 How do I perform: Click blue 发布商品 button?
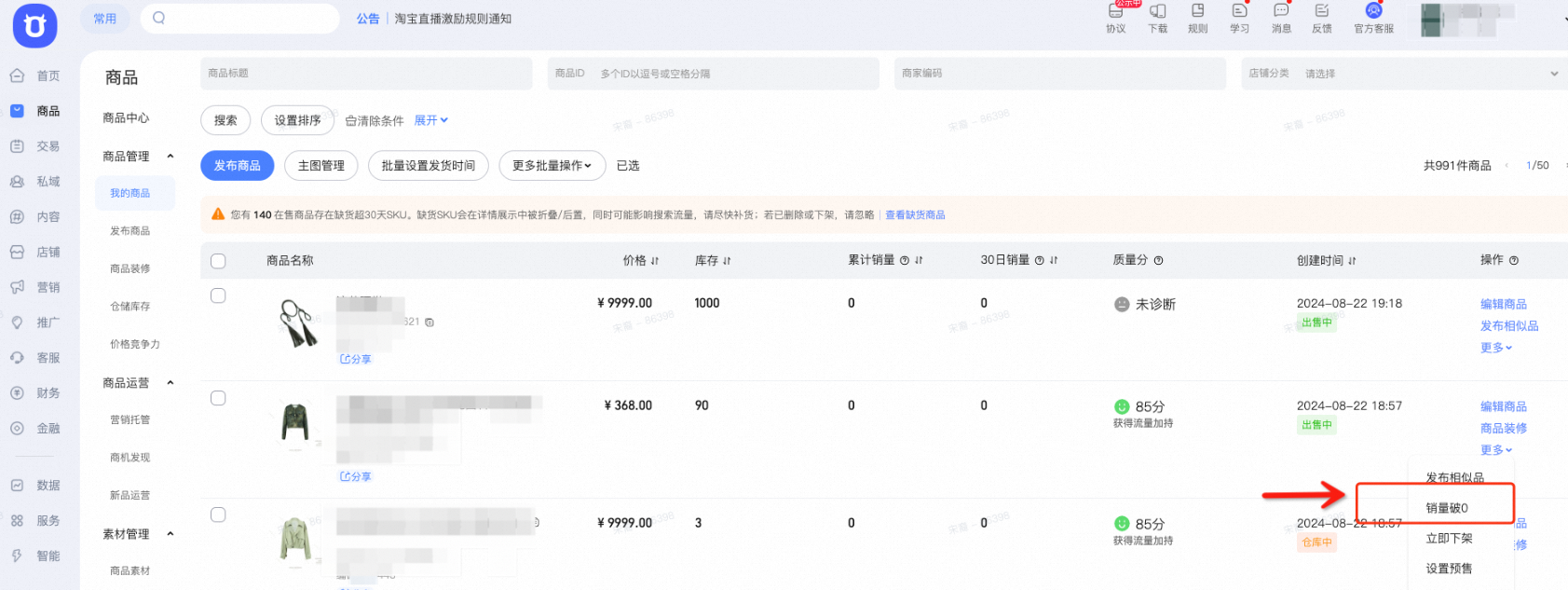(238, 166)
